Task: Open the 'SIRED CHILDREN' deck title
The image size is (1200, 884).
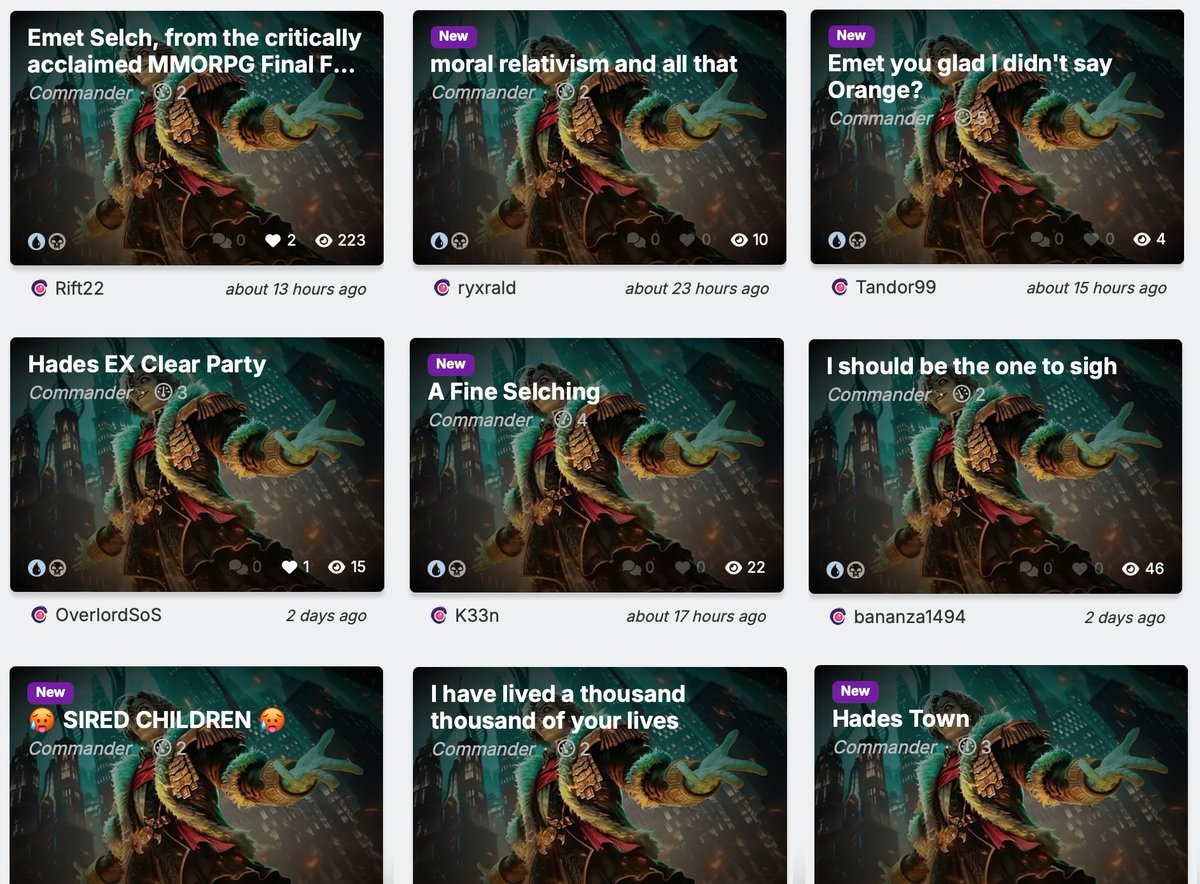Action: point(157,720)
